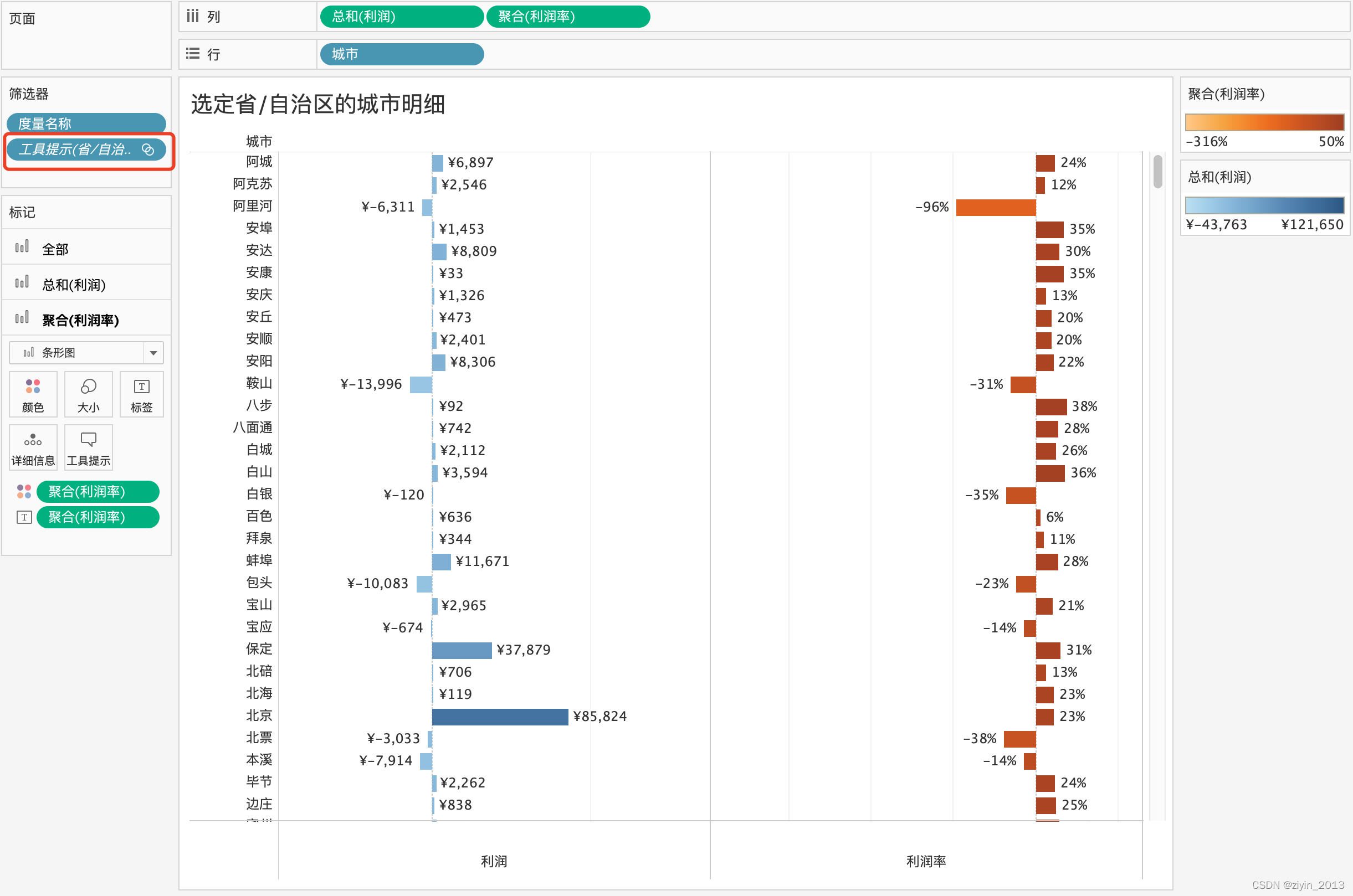Open the Detail mark card
Viewport: 1353px width, 896px height.
click(x=33, y=447)
